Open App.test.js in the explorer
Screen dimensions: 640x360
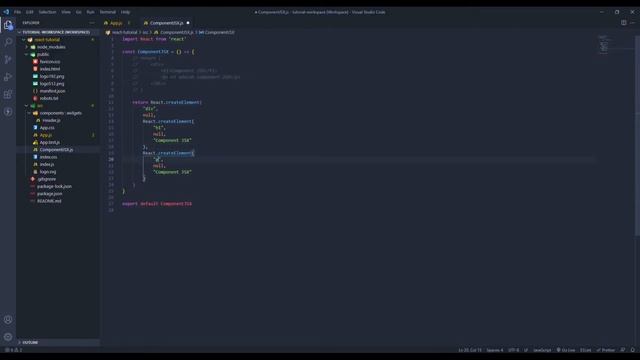tap(49, 142)
